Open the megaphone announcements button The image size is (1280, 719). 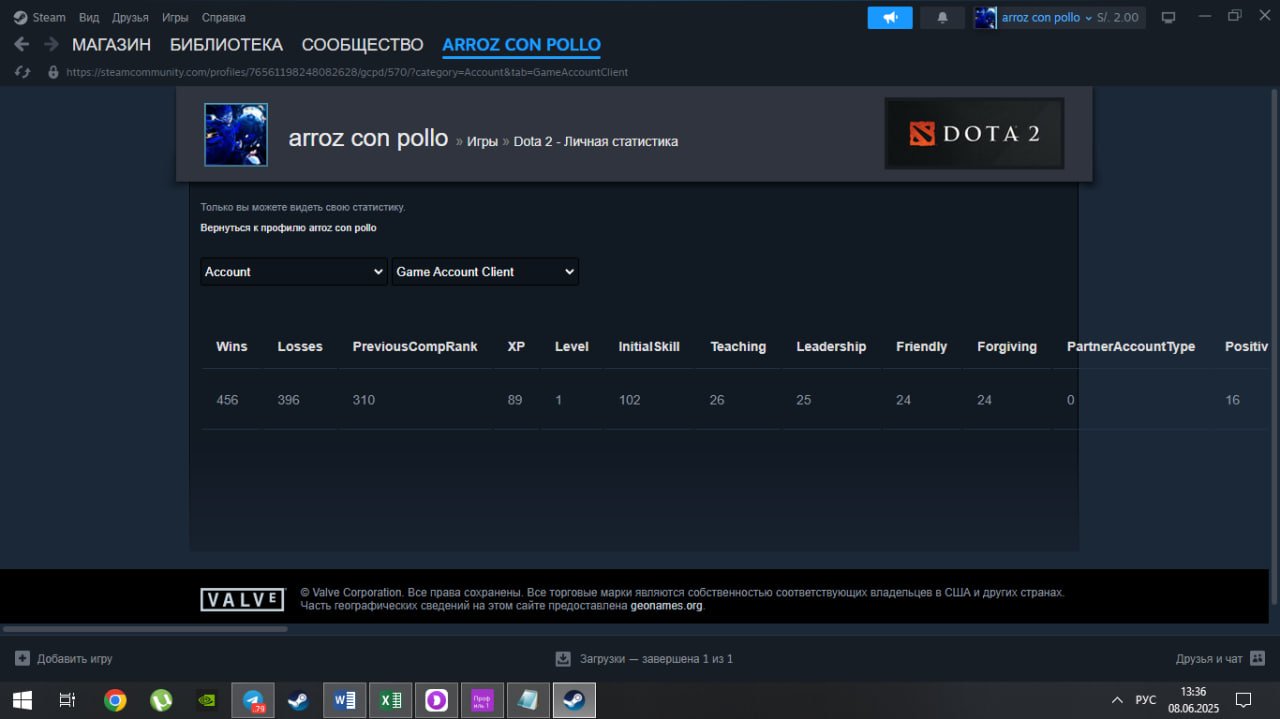pyautogui.click(x=890, y=17)
